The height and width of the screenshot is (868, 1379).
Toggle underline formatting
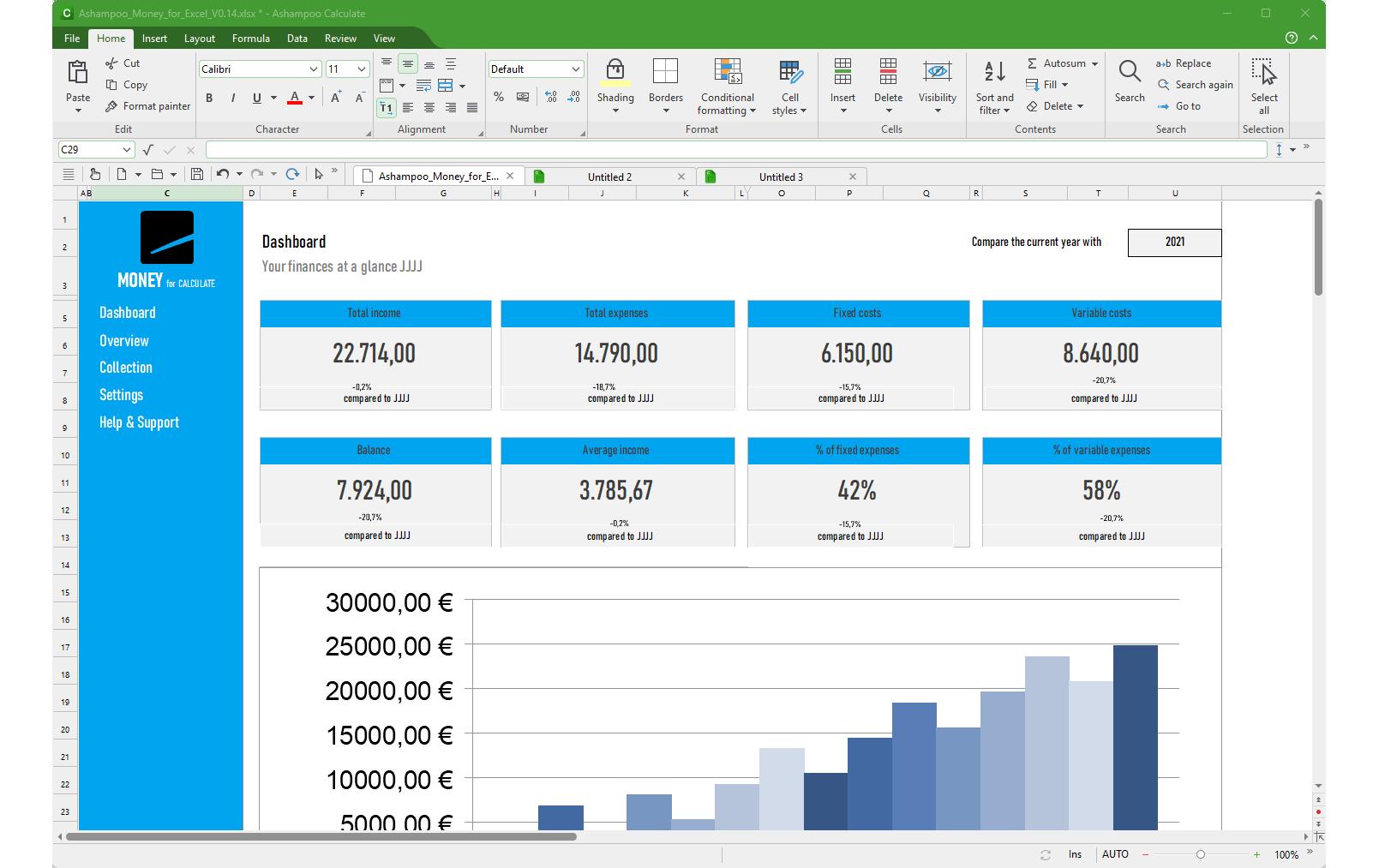click(x=256, y=99)
